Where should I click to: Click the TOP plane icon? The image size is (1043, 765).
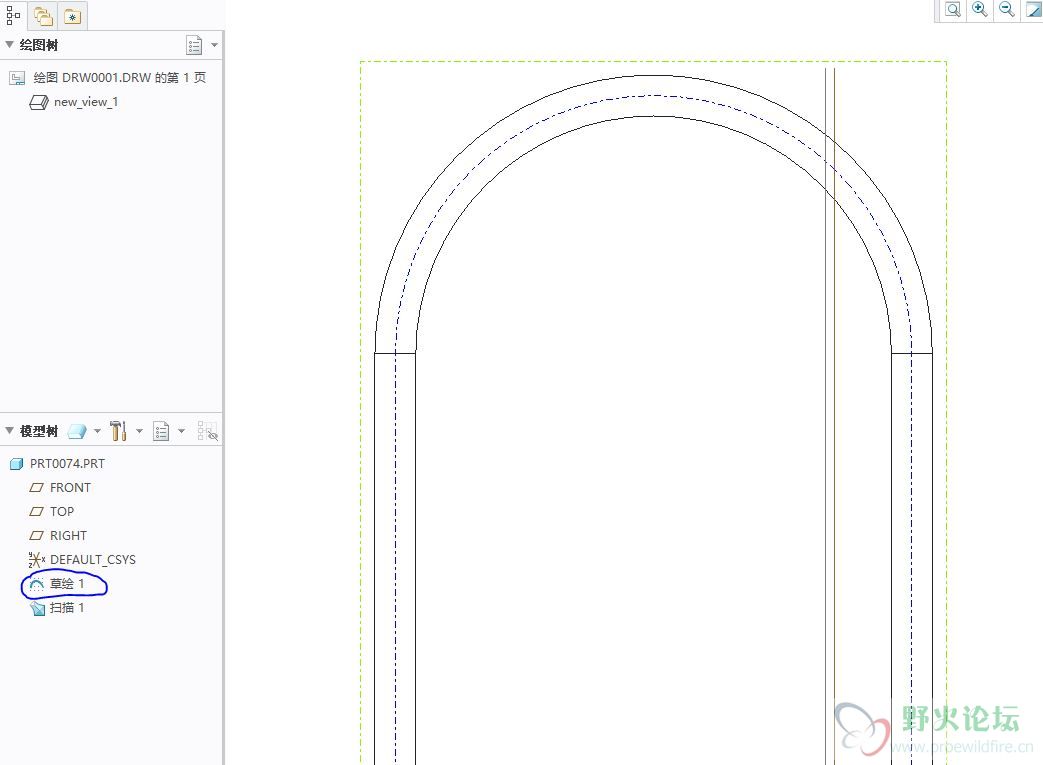point(37,512)
